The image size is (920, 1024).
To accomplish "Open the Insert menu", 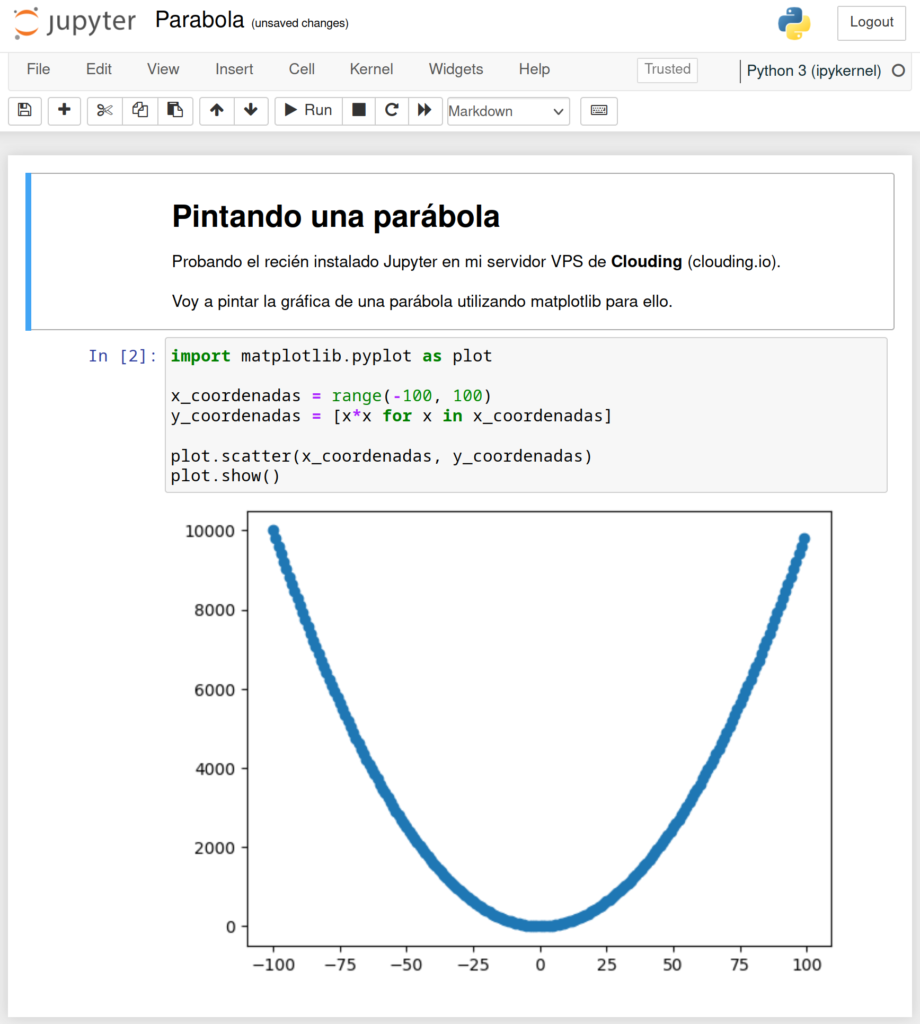I will [234, 69].
